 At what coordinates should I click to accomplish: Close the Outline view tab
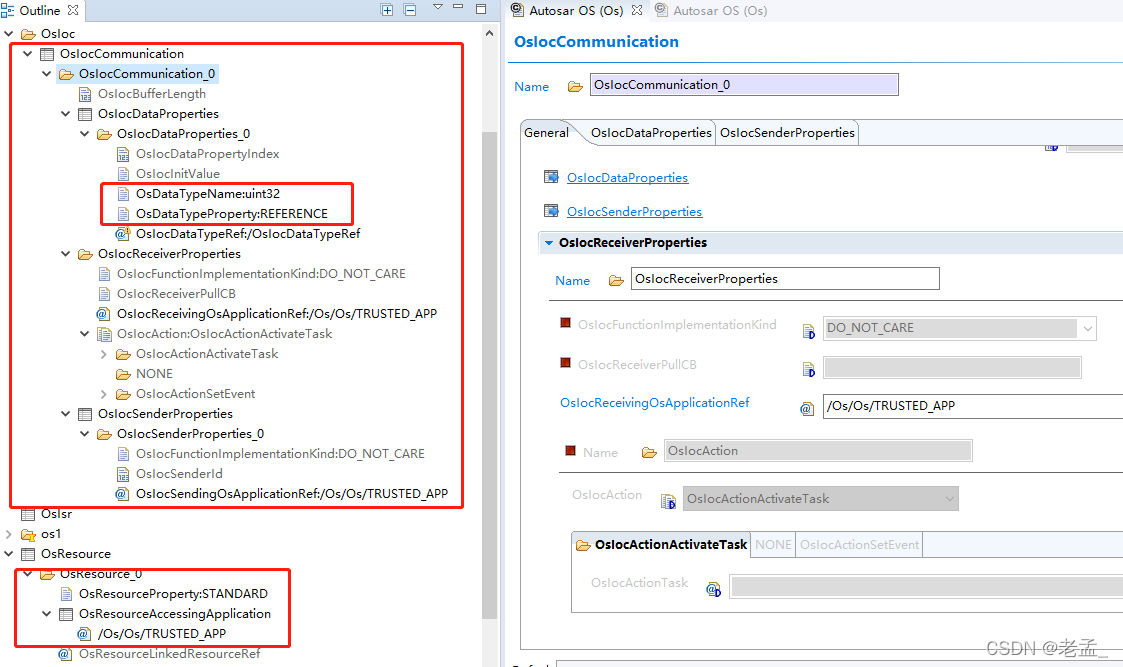tap(72, 10)
